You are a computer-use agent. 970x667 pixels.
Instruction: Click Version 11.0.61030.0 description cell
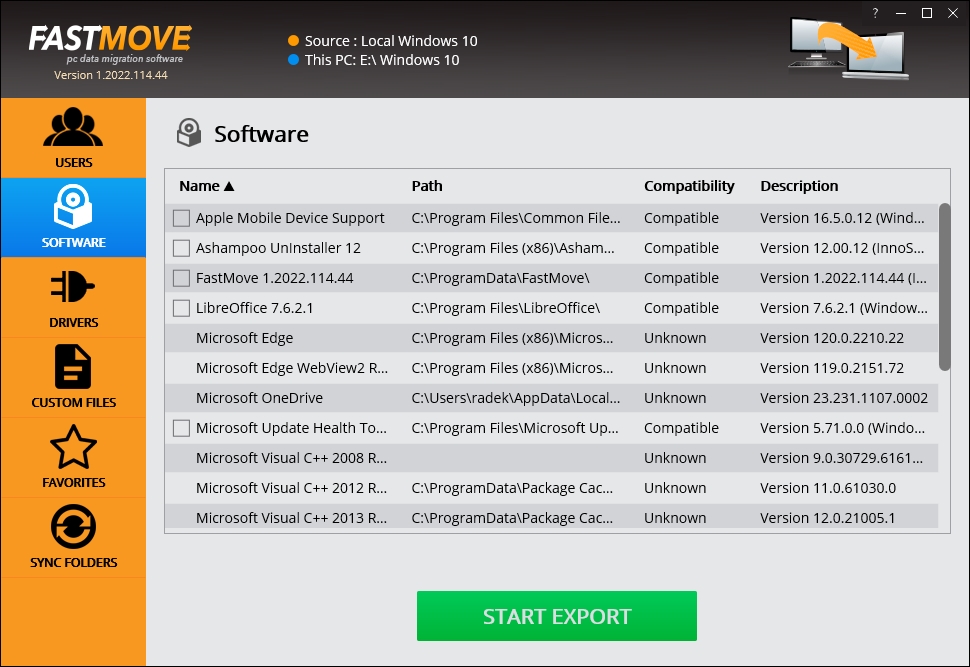(828, 488)
